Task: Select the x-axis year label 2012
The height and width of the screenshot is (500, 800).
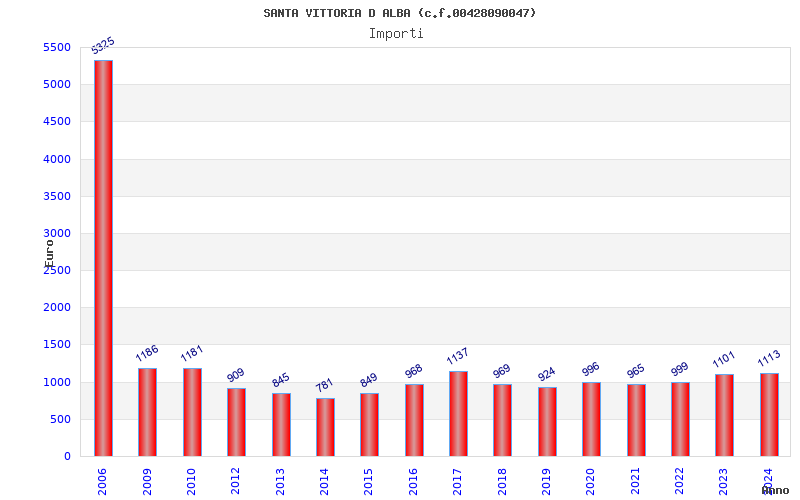Action: pyautogui.click(x=236, y=482)
